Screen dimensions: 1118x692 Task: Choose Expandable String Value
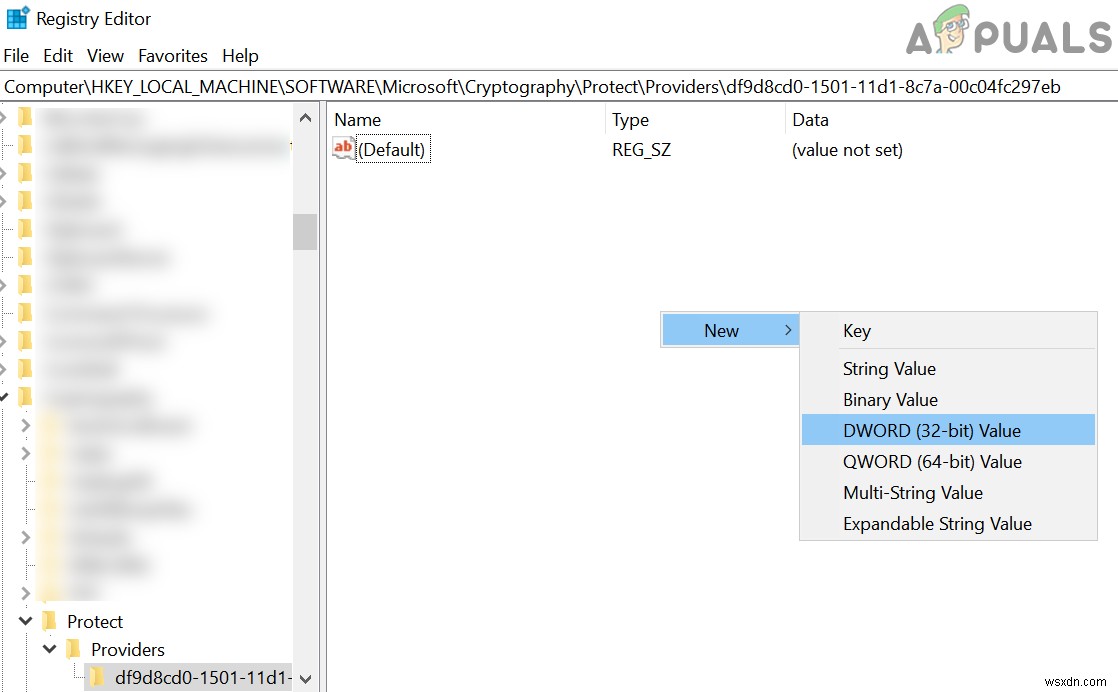[948, 524]
